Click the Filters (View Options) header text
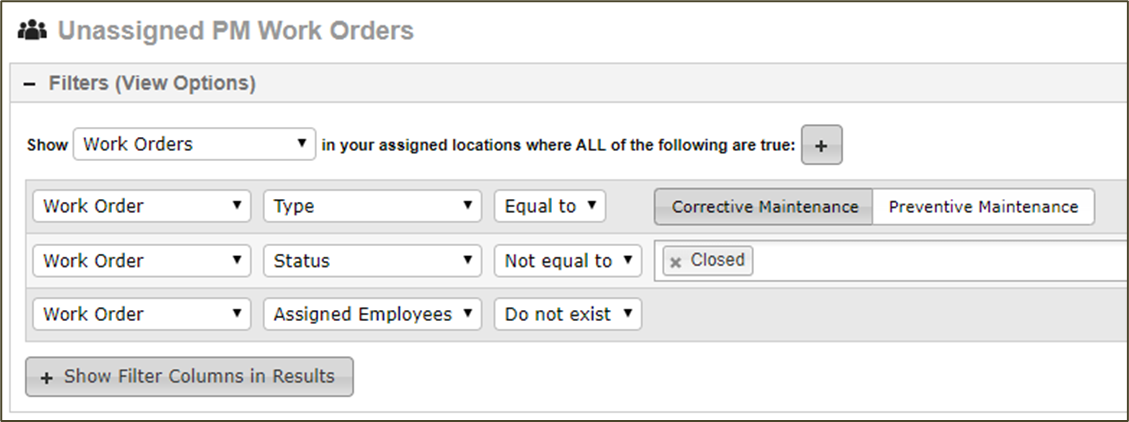Screen dimensions: 1129x422 point(152,84)
